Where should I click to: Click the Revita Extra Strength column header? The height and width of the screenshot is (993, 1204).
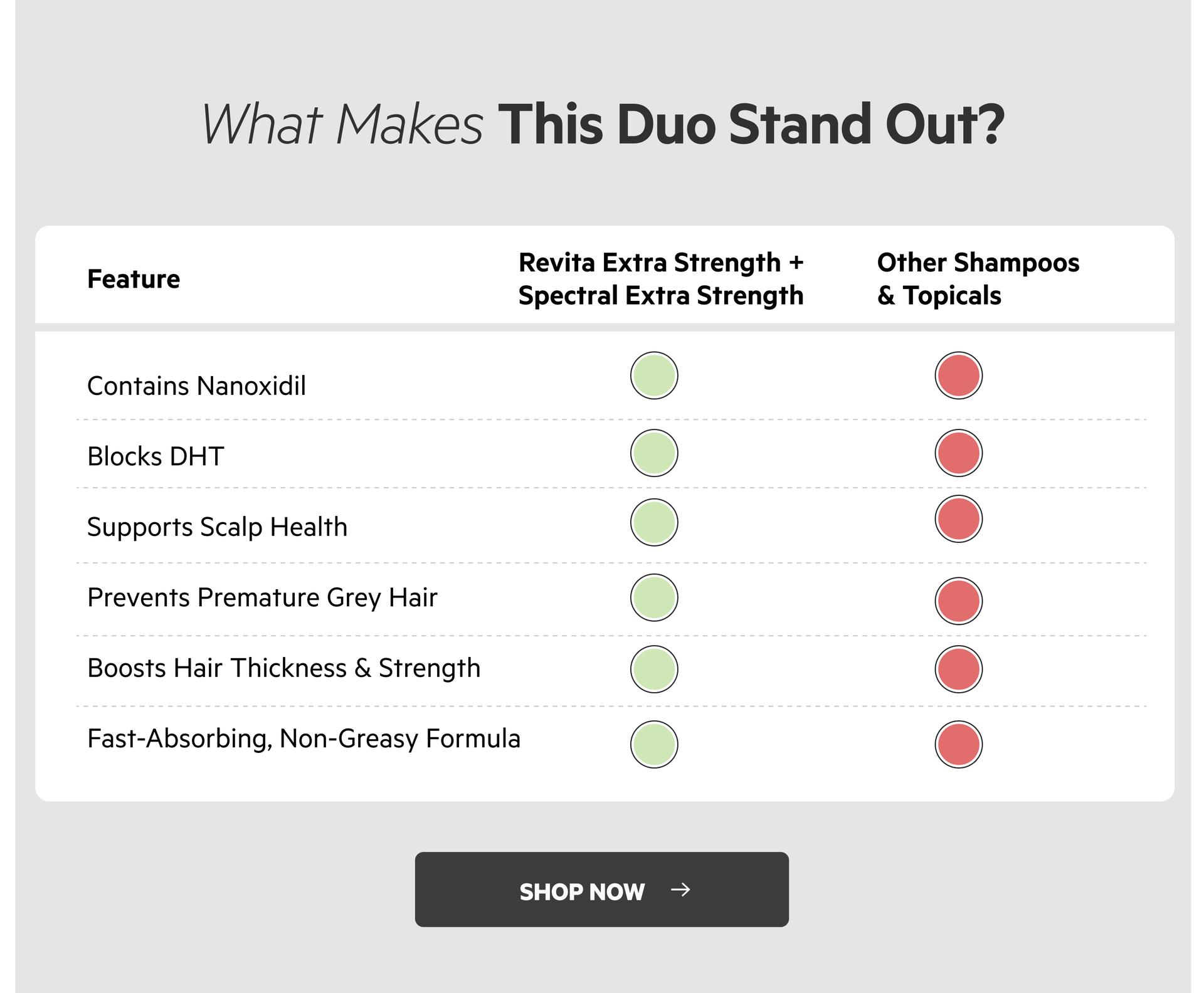[661, 278]
